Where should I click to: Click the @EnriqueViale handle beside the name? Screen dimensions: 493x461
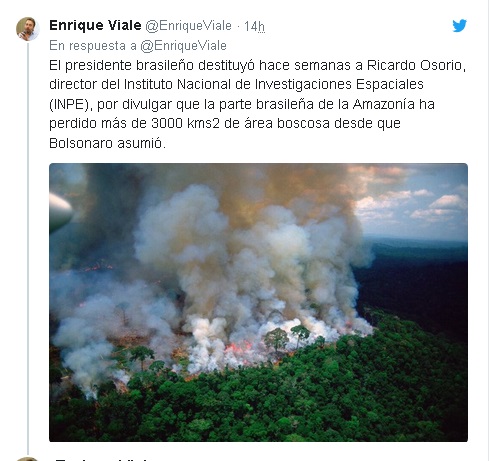(x=188, y=26)
